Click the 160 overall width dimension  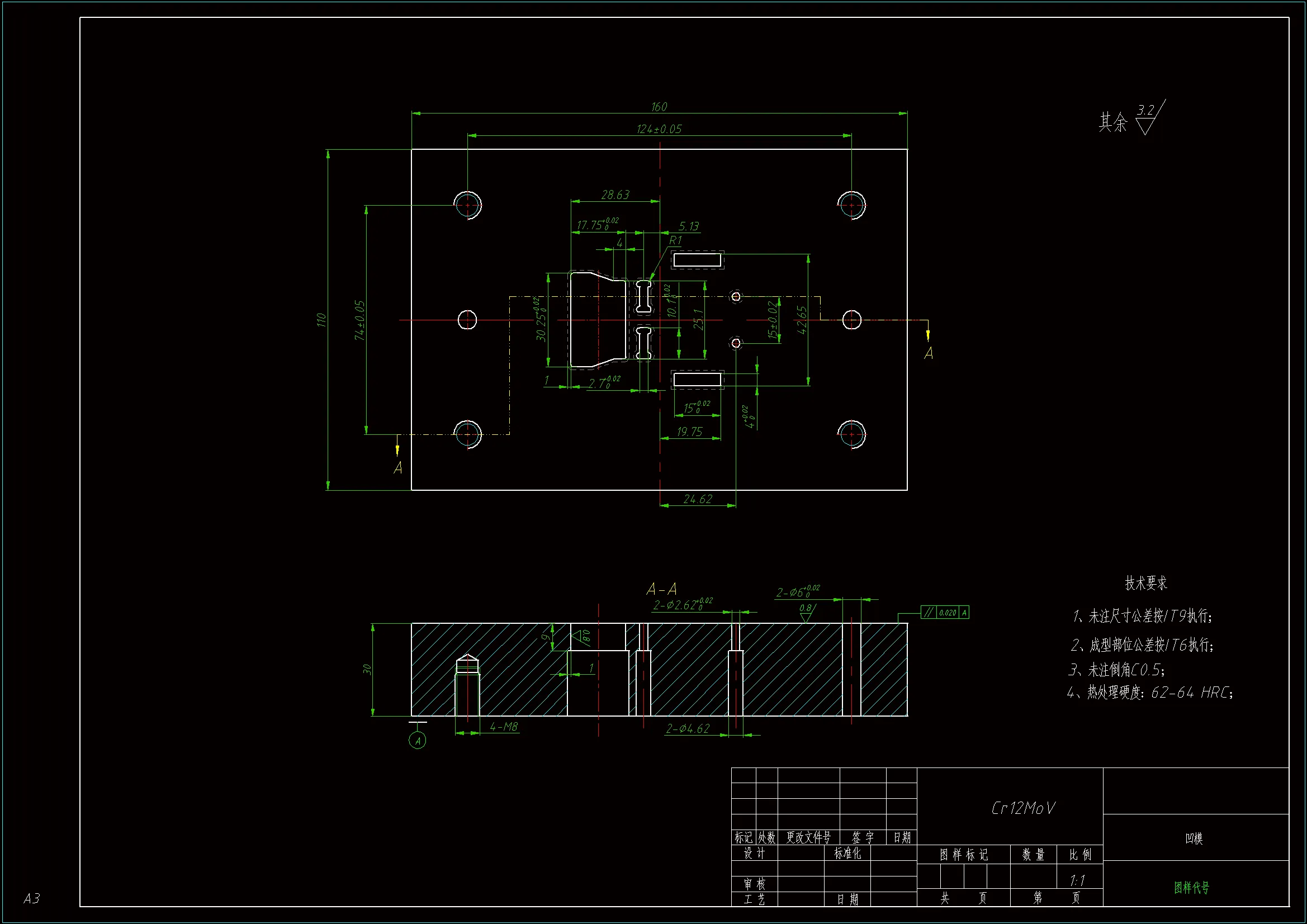[x=659, y=107]
